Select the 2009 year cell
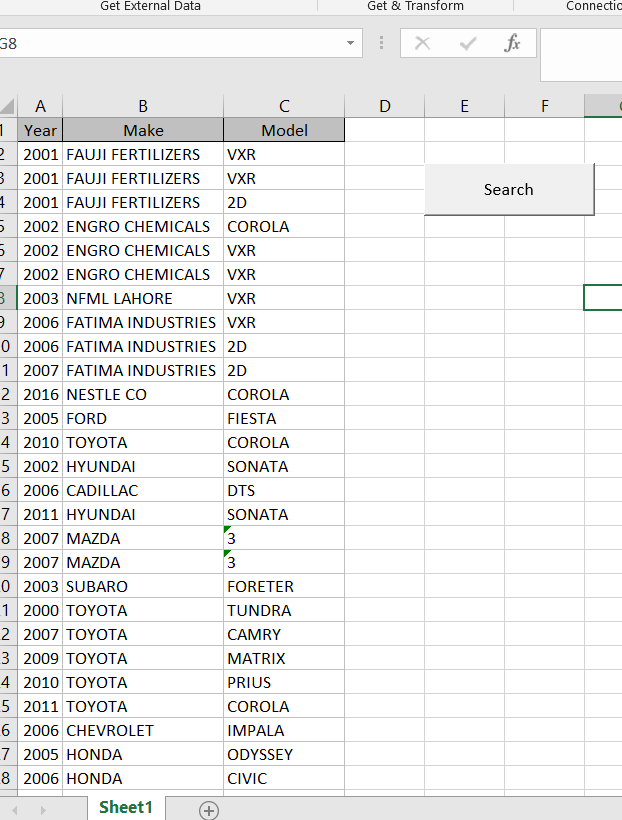Screen dimensions: 622x820 pyautogui.click(x=40, y=658)
